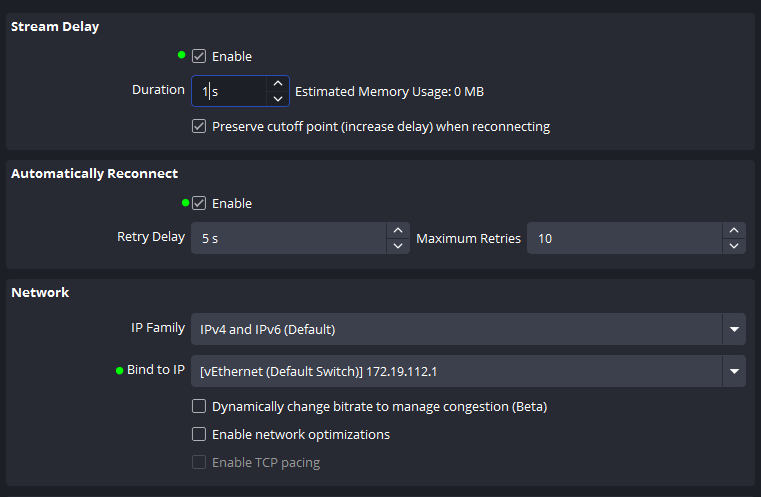Click the Retry Delay label
This screenshot has width=761, height=497.
point(151,237)
